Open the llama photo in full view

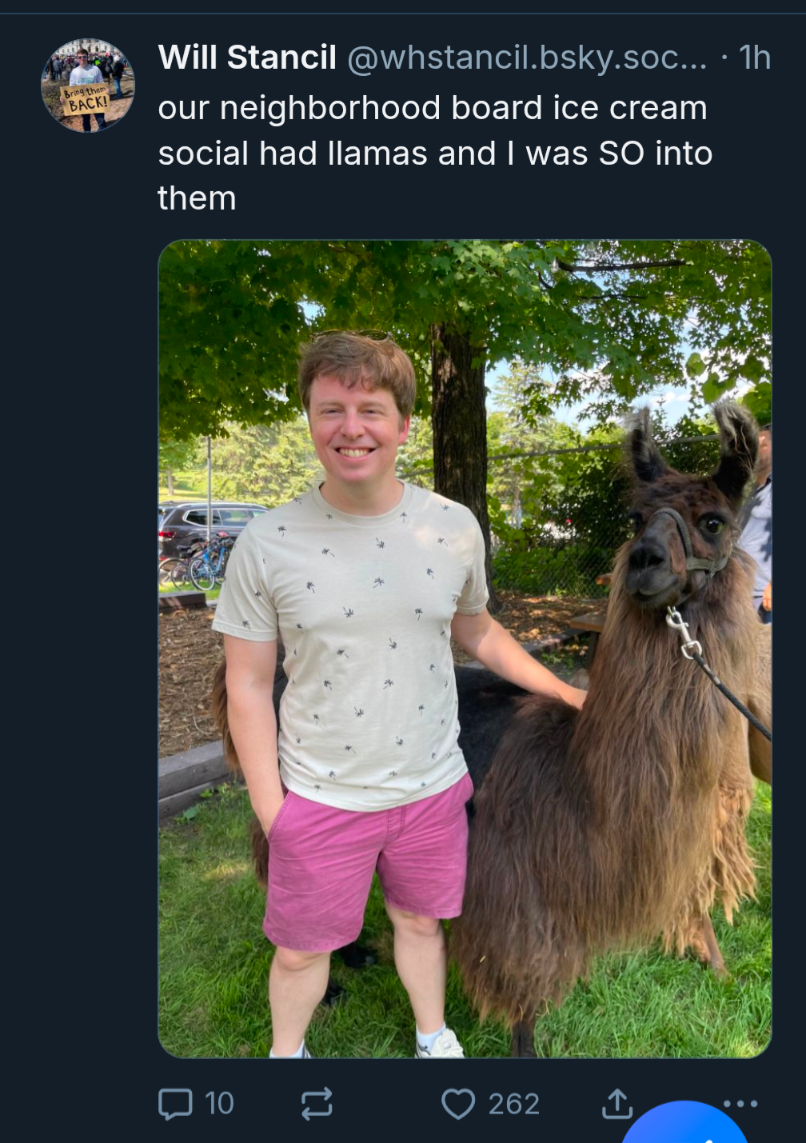465,649
